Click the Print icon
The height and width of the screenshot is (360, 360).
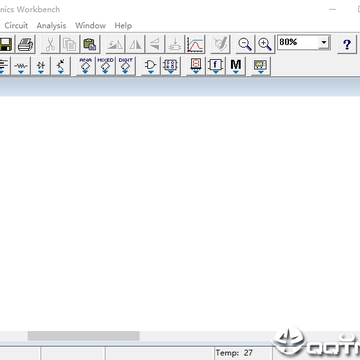pyautogui.click(x=25, y=44)
